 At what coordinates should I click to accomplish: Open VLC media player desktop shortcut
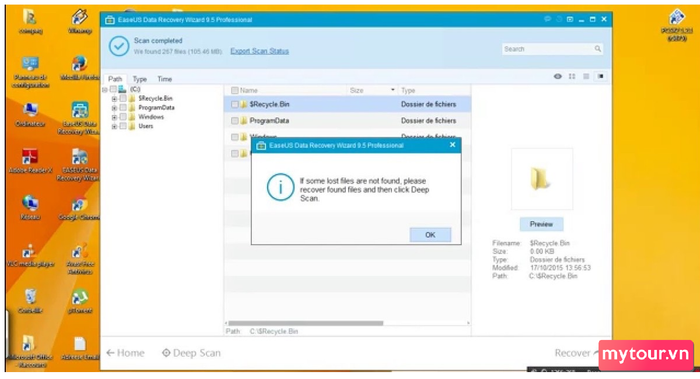[x=30, y=255]
